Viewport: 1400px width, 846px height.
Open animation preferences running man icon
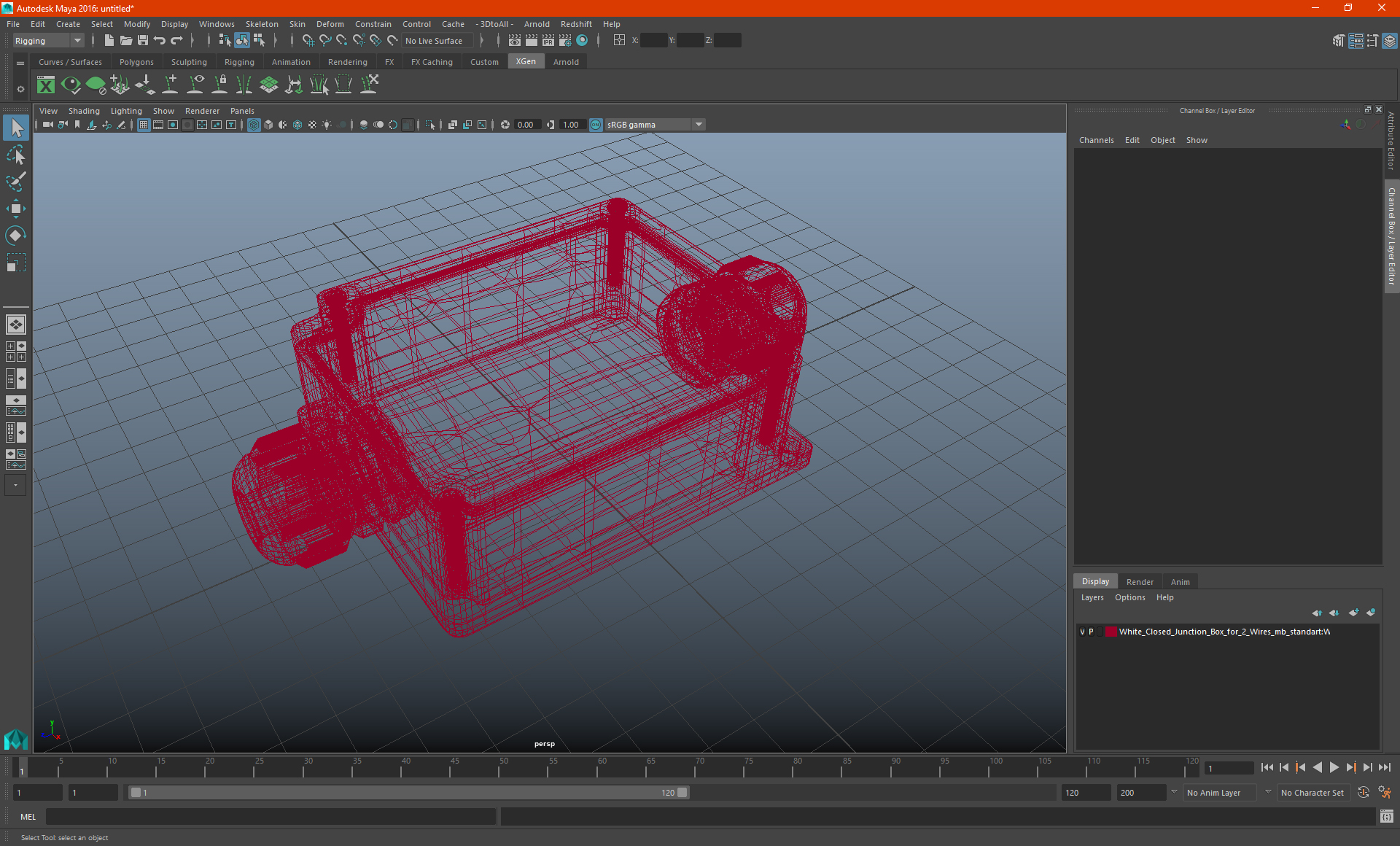coord(1385,793)
